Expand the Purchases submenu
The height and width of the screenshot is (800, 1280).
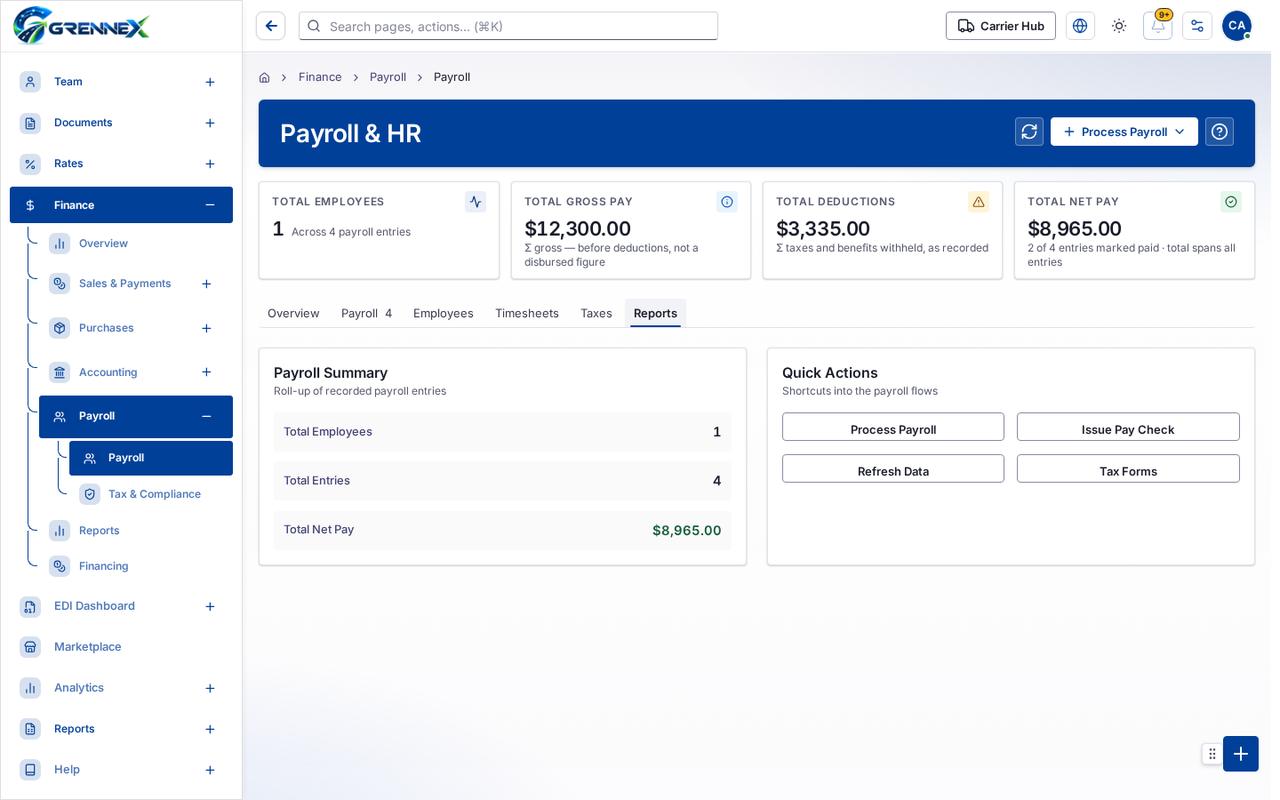point(206,328)
